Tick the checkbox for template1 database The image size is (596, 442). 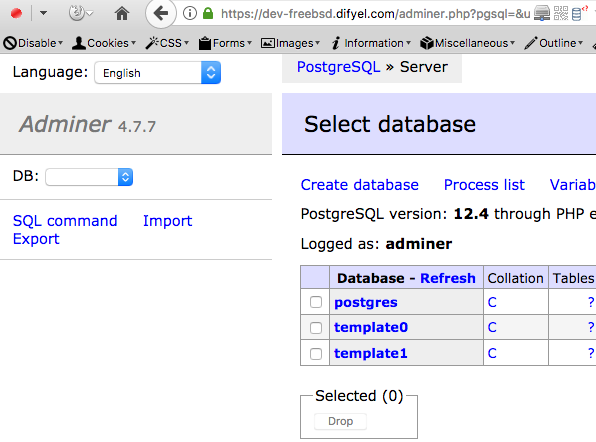pyautogui.click(x=316, y=354)
